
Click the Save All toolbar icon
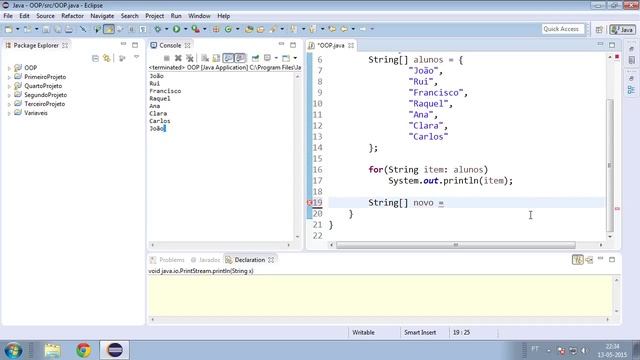[x=58, y=29]
